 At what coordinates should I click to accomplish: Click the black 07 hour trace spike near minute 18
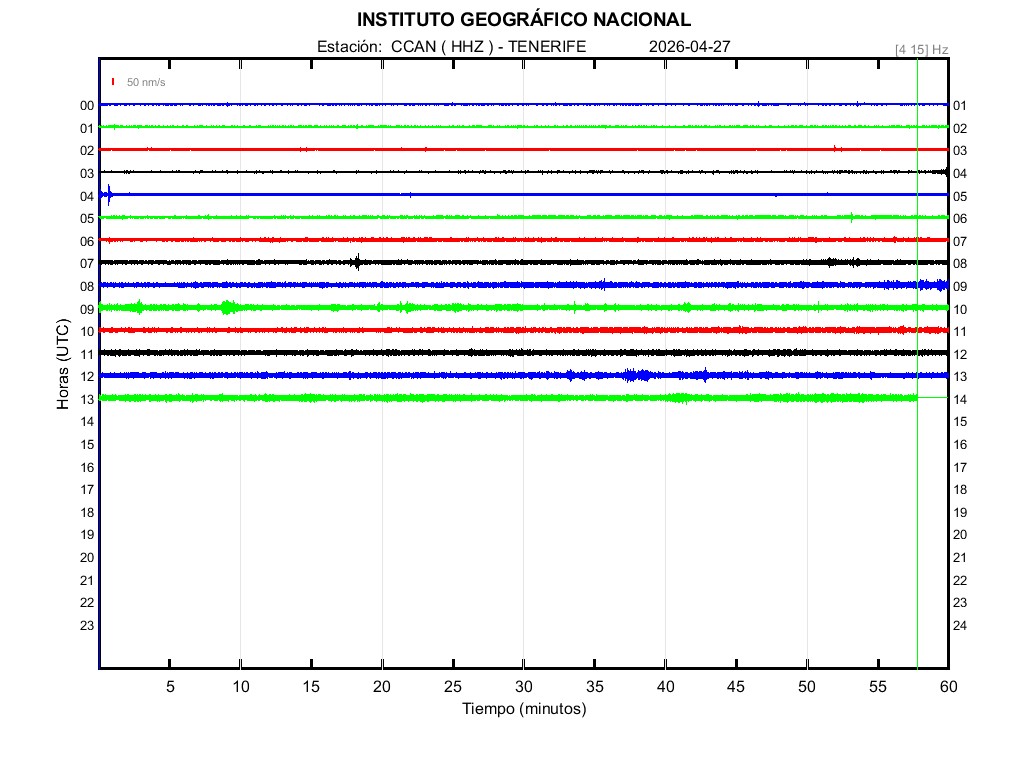[x=357, y=262]
